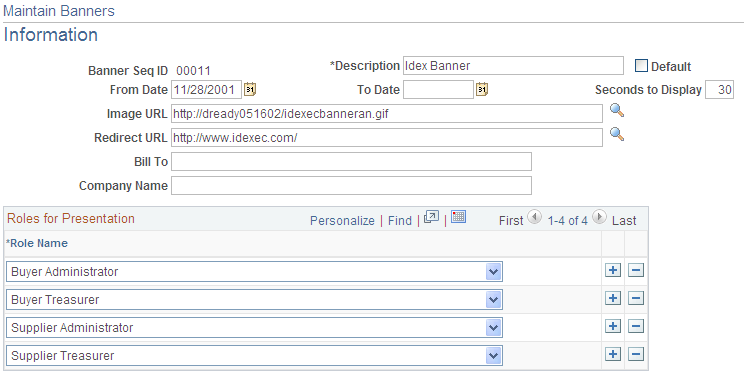Delete the Supplier Administrator row

point(636,327)
